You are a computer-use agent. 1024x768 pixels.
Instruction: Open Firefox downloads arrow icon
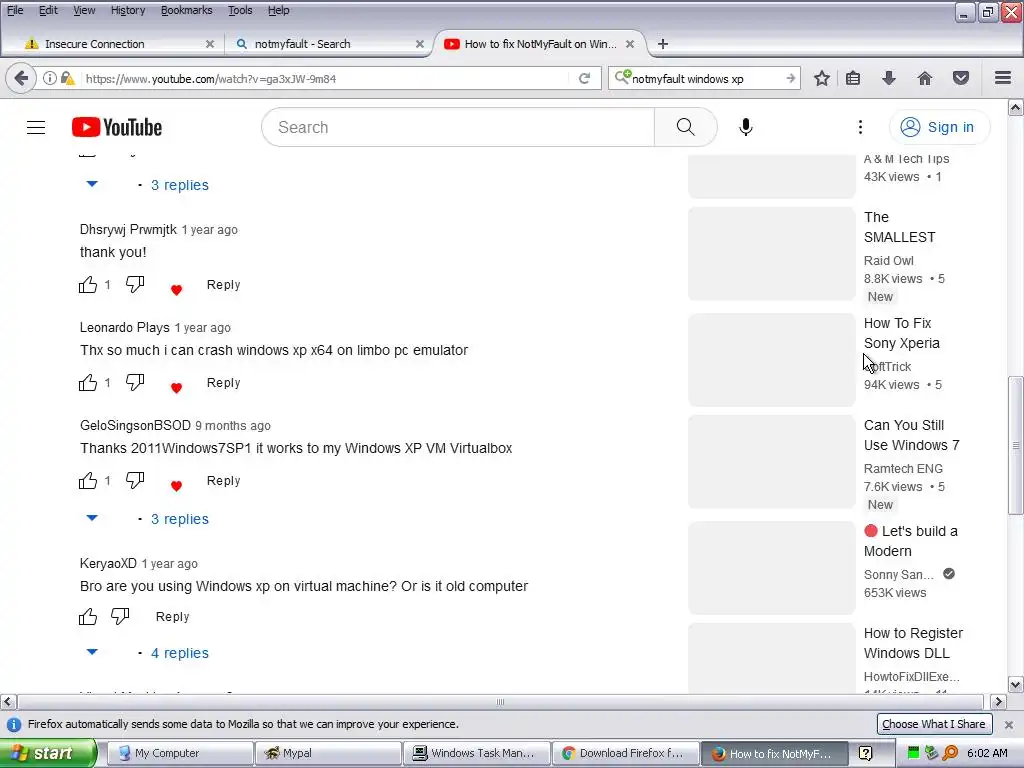[x=889, y=78]
